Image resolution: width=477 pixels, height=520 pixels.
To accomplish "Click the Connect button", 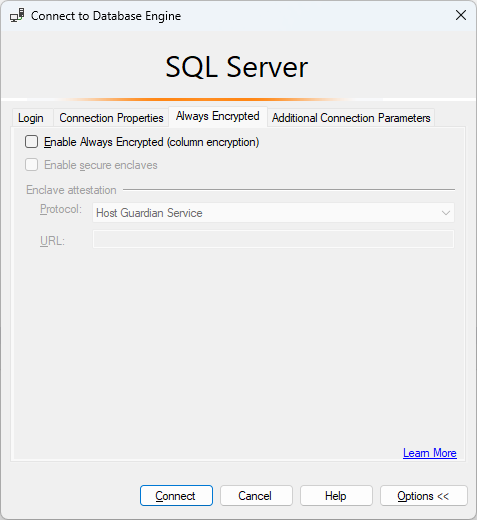I will (x=176, y=496).
